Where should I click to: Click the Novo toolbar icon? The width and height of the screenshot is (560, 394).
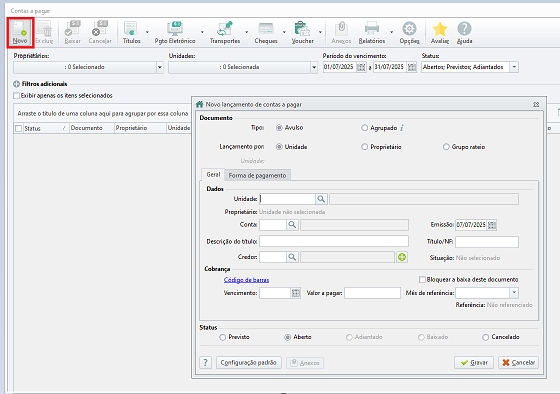pos(20,33)
